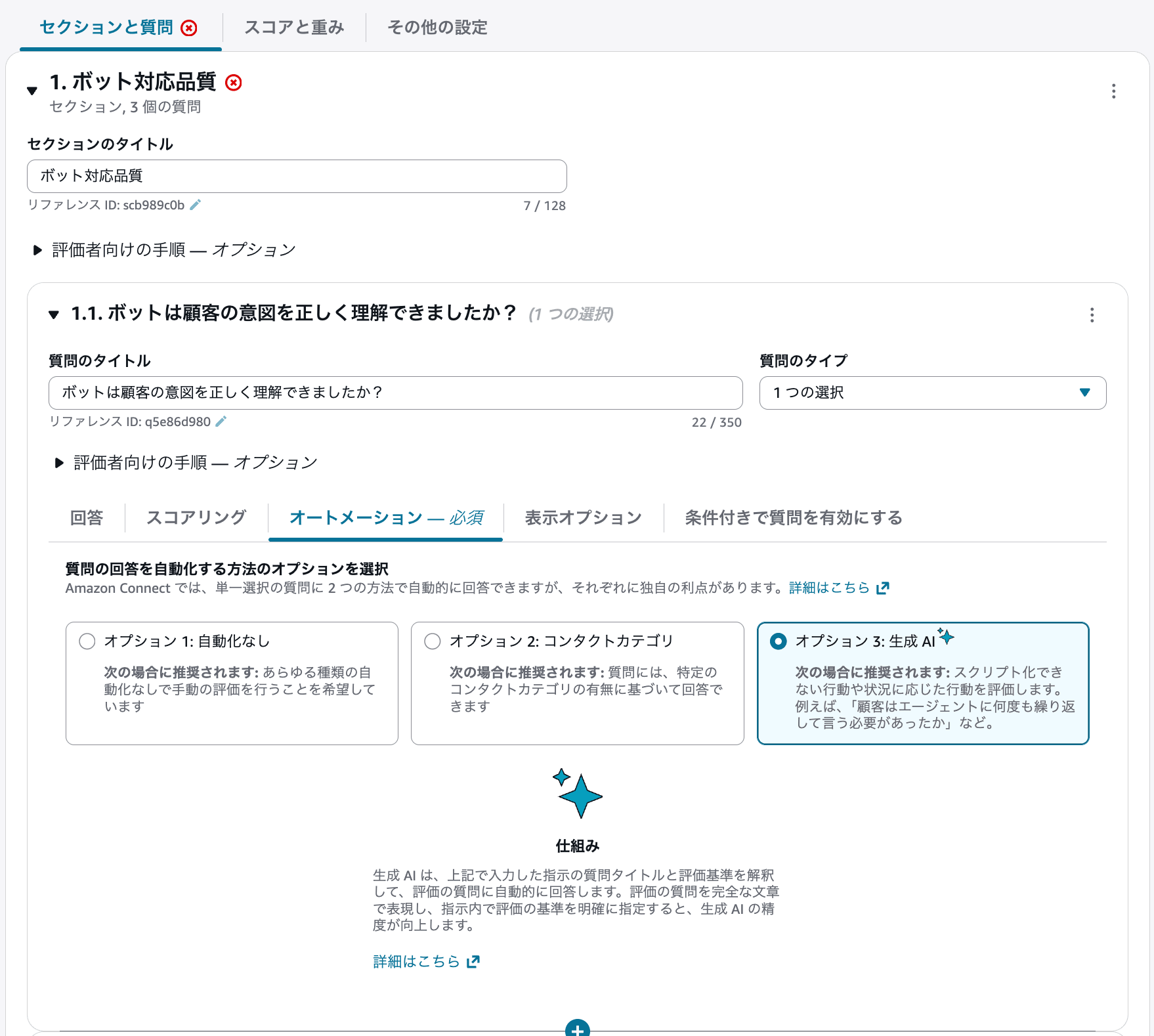Viewport: 1154px width, 1036px height.
Task: Click the error icon next to ボット対応品質 heading
Action: click(233, 83)
